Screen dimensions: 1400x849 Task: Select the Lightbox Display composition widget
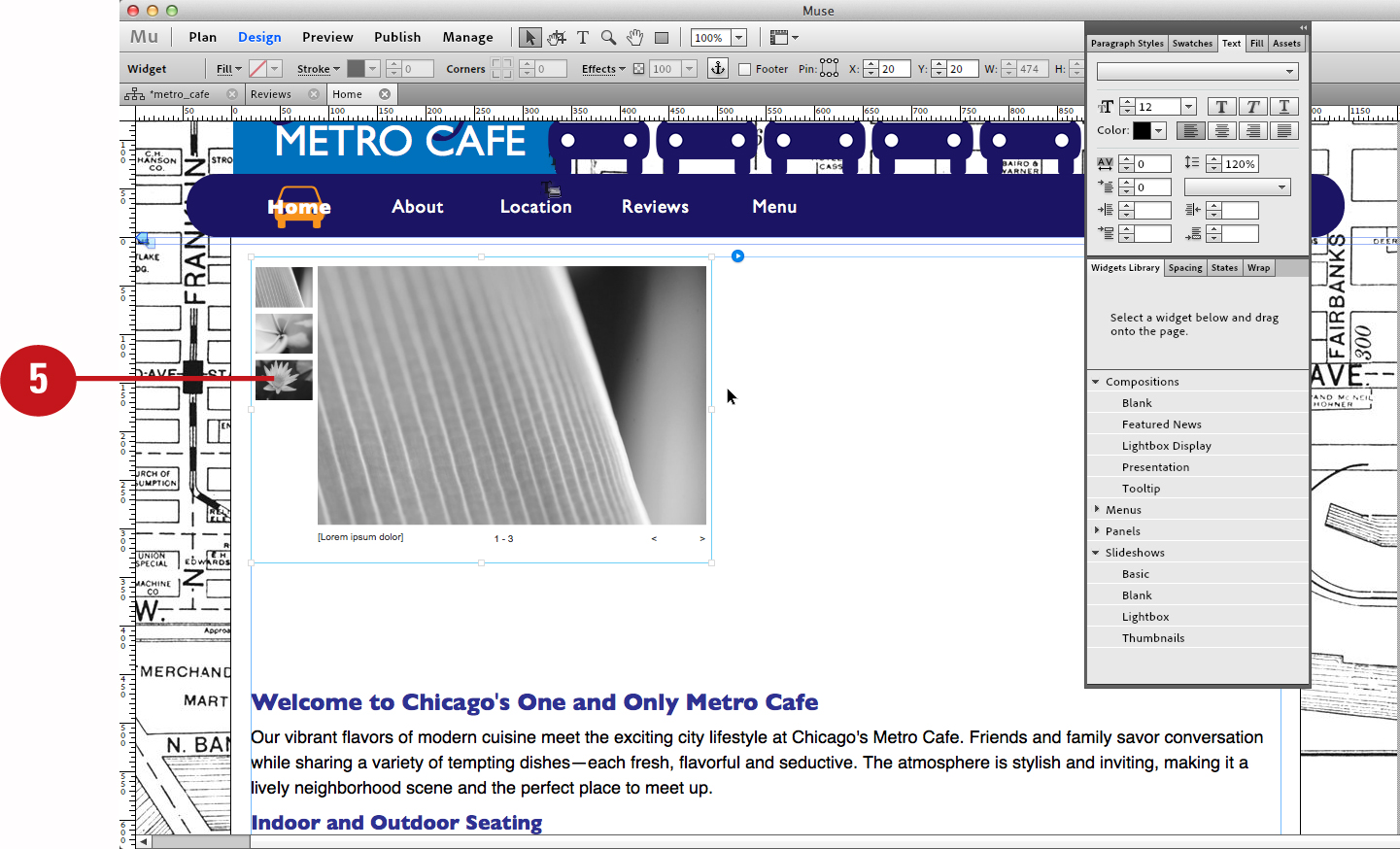(x=1167, y=446)
